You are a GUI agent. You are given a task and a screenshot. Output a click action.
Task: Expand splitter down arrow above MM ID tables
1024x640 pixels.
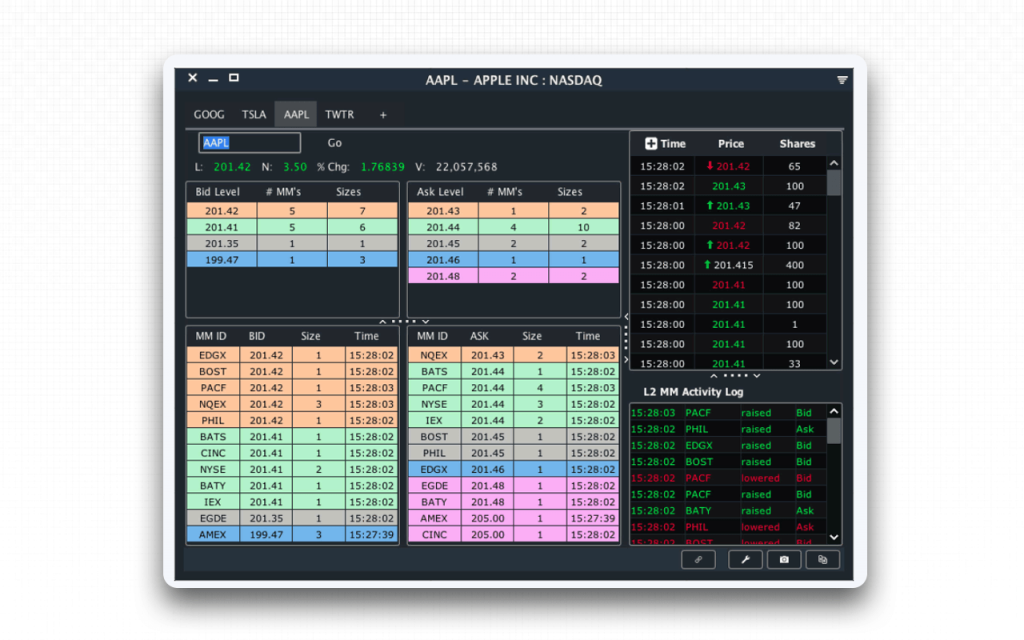(425, 321)
